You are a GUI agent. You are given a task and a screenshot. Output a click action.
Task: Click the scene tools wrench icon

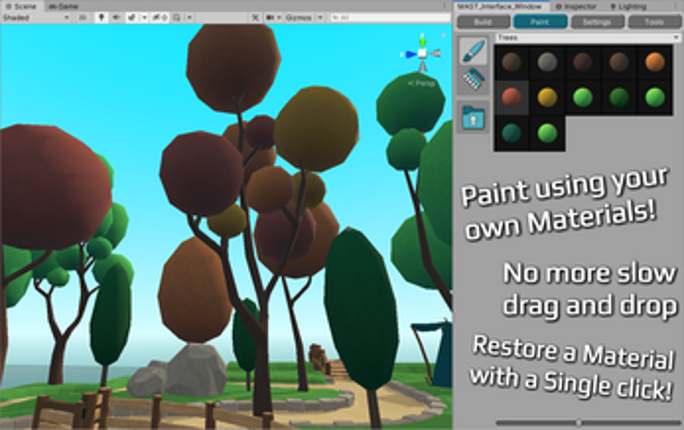[x=256, y=17]
